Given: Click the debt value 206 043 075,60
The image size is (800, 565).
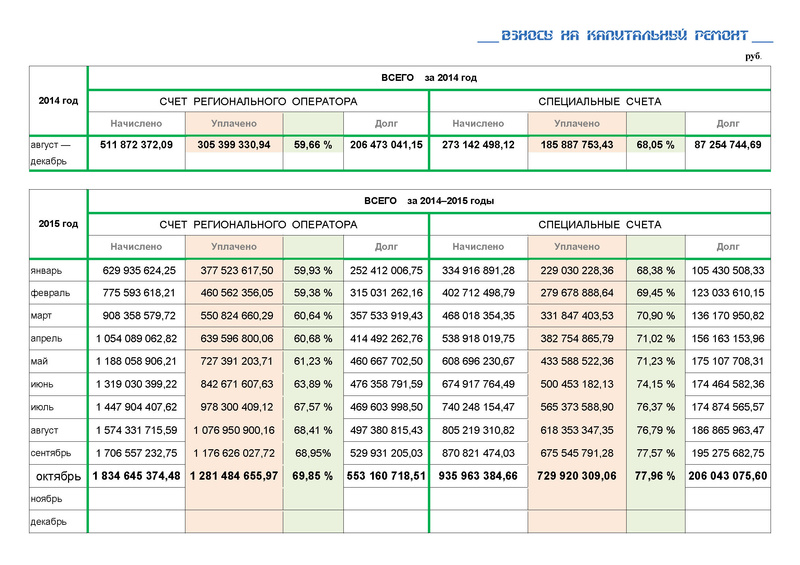Looking at the screenshot, I should coord(727,477).
